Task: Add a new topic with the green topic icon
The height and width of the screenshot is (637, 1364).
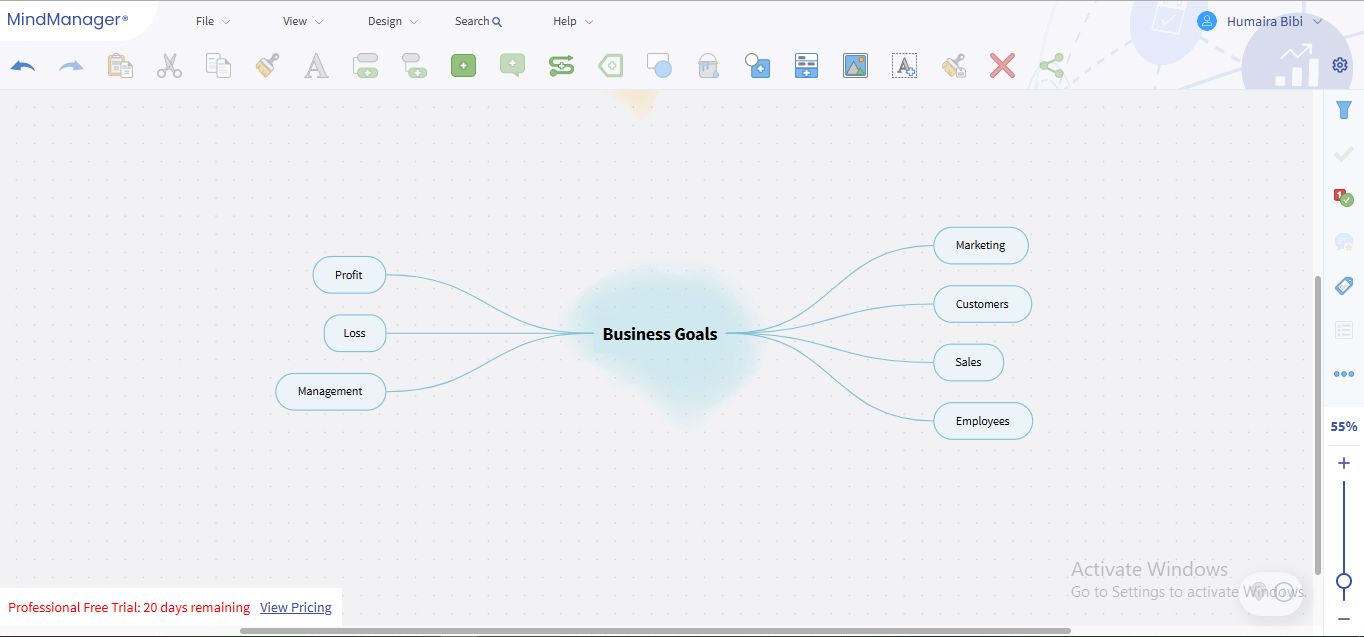Action: click(x=463, y=65)
